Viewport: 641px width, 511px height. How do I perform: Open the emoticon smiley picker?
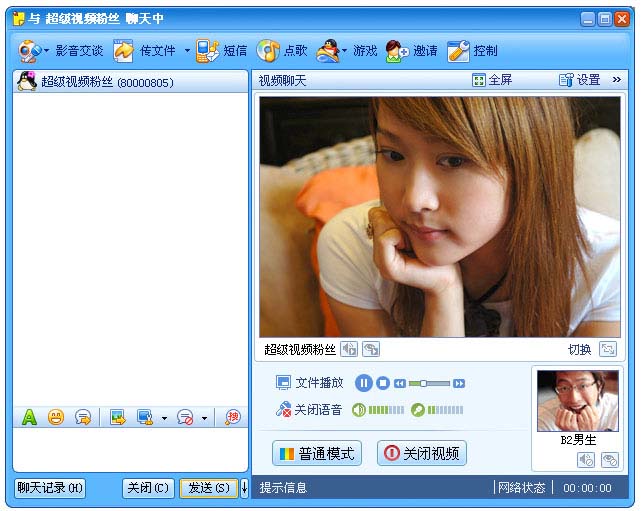click(56, 417)
